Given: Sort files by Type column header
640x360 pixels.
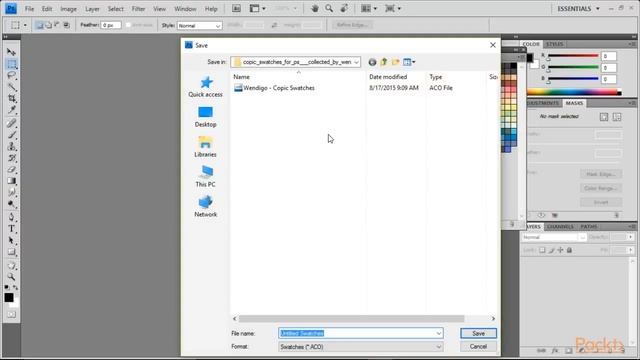Looking at the screenshot, I should coord(436,77).
